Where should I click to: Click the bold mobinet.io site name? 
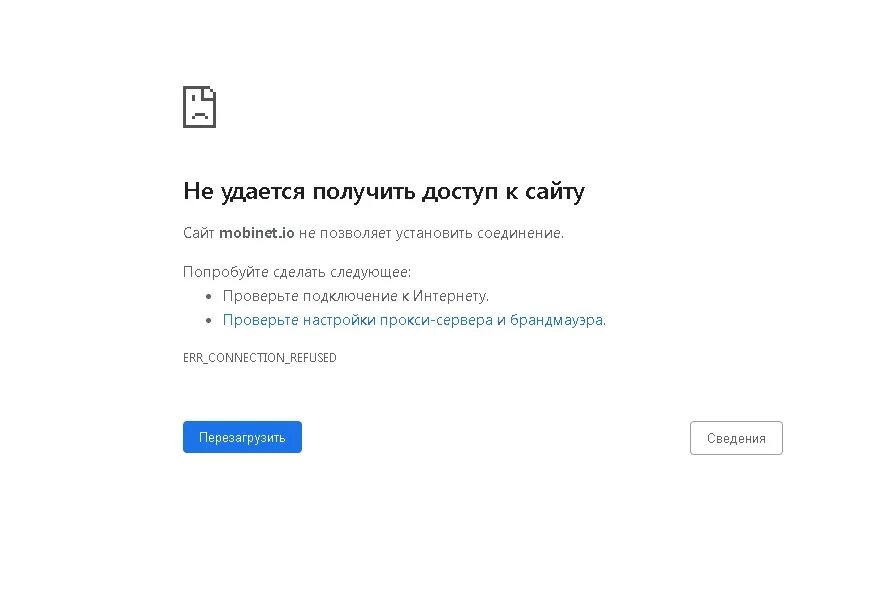256,233
